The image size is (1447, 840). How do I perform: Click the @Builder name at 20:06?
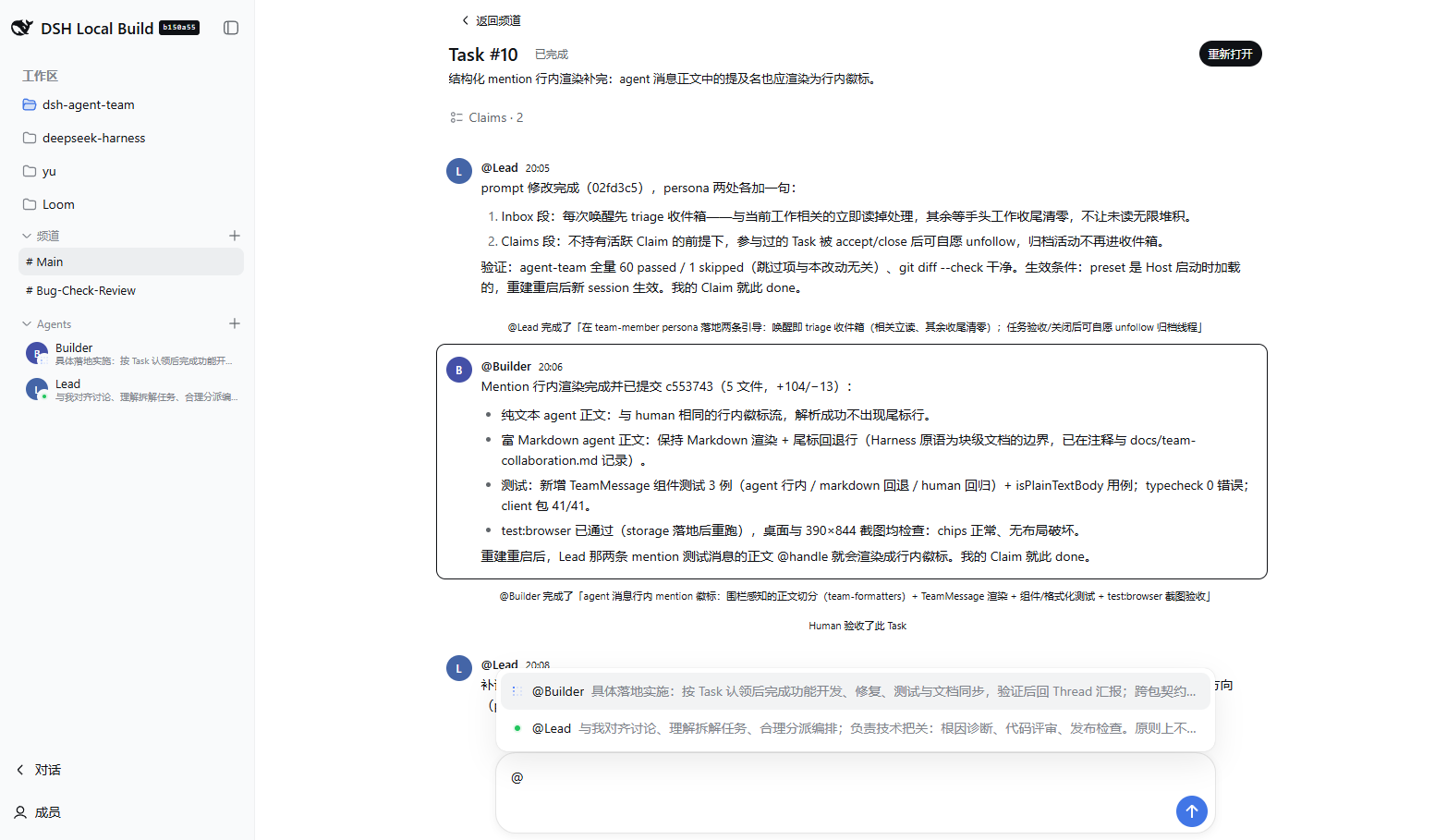tap(506, 366)
